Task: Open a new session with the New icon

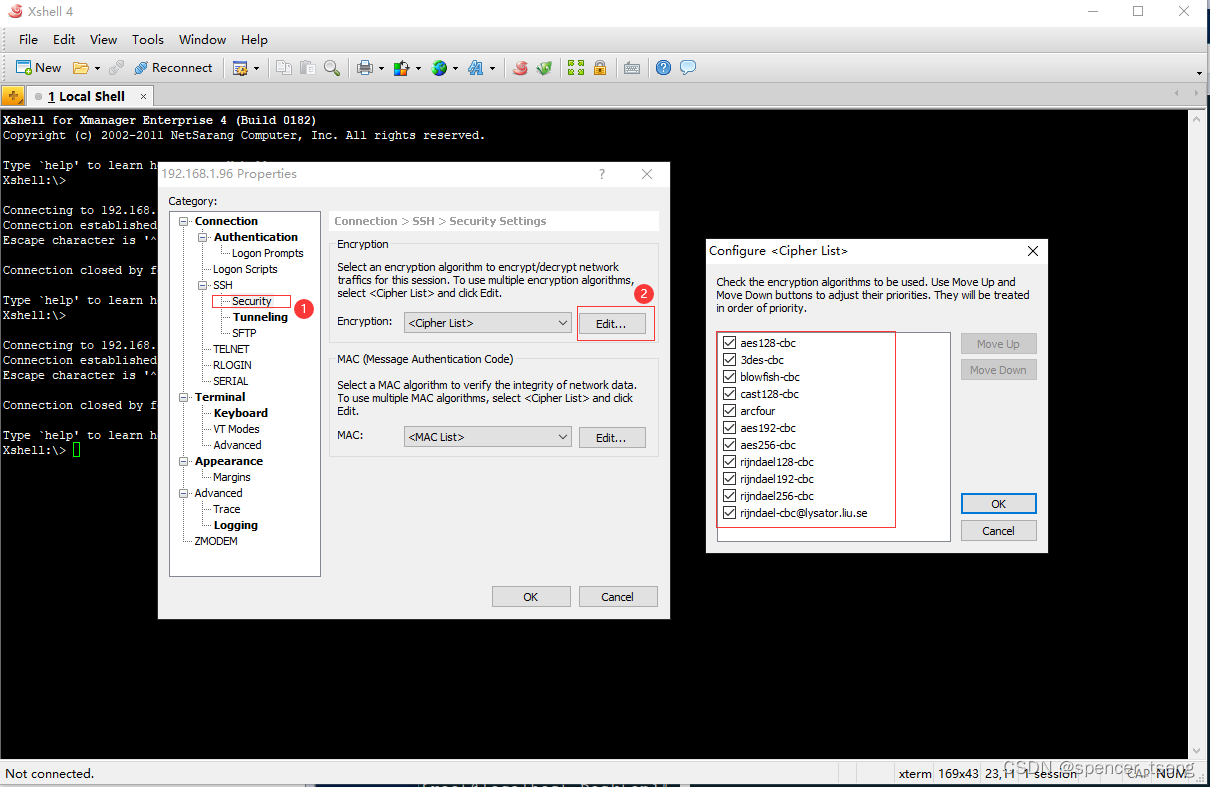Action: (38, 67)
